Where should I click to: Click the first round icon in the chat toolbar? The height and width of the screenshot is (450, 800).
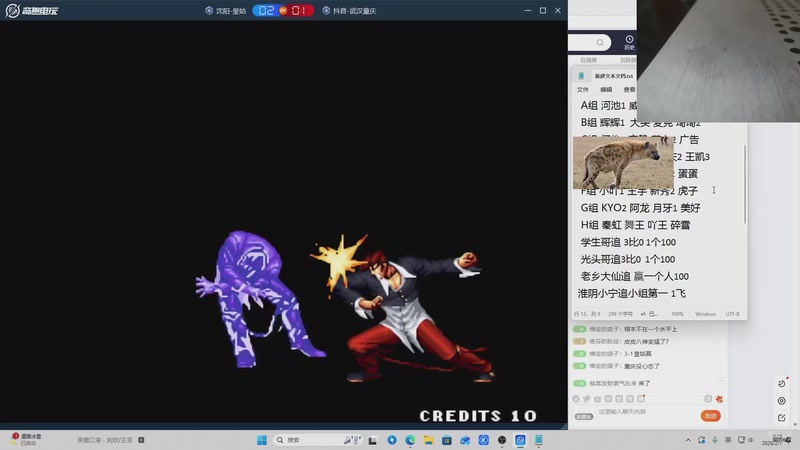pyautogui.click(x=576, y=399)
